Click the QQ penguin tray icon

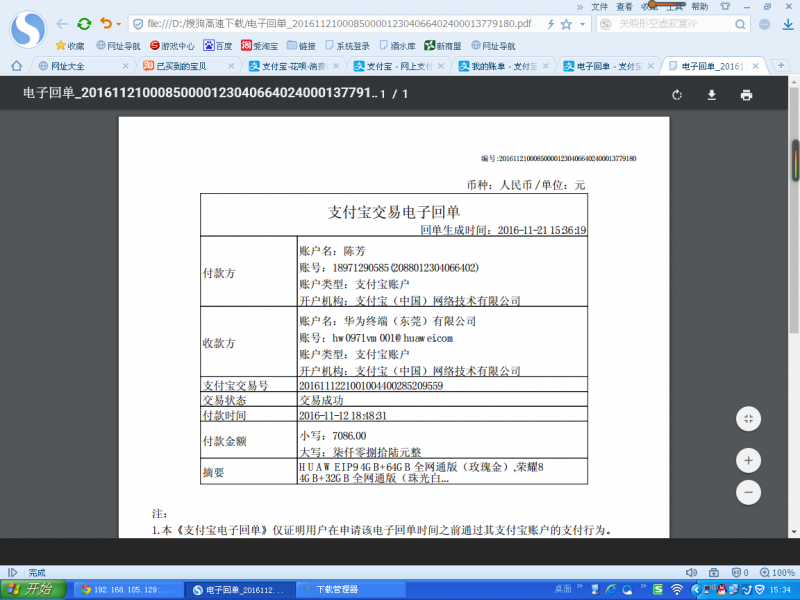pyautogui.click(x=722, y=590)
